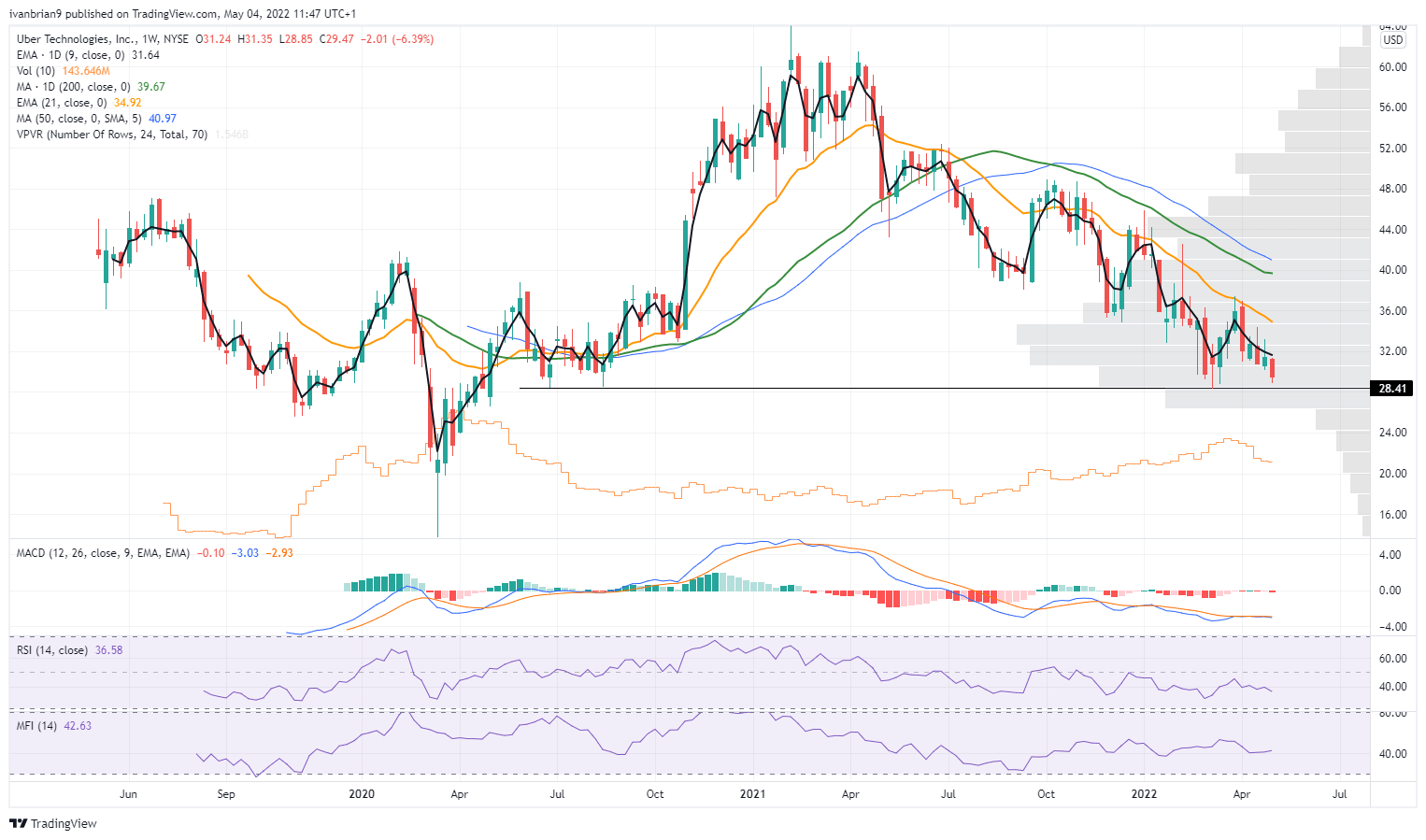The image size is (1426, 840).
Task: Click the USD currency label on price axis
Action: click(1392, 40)
